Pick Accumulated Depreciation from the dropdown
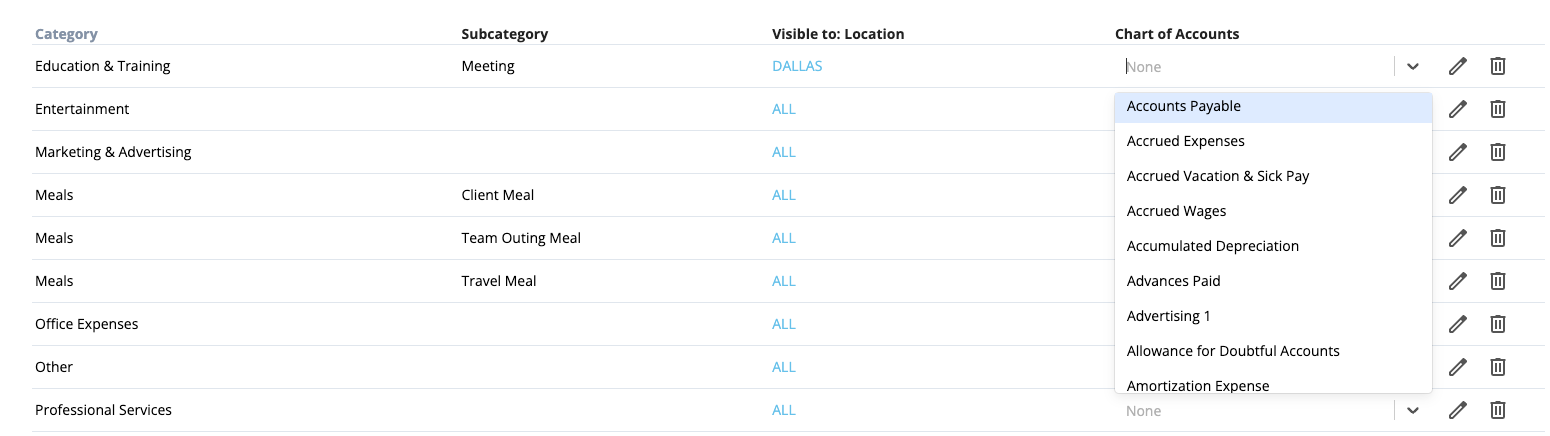 pyautogui.click(x=1212, y=246)
